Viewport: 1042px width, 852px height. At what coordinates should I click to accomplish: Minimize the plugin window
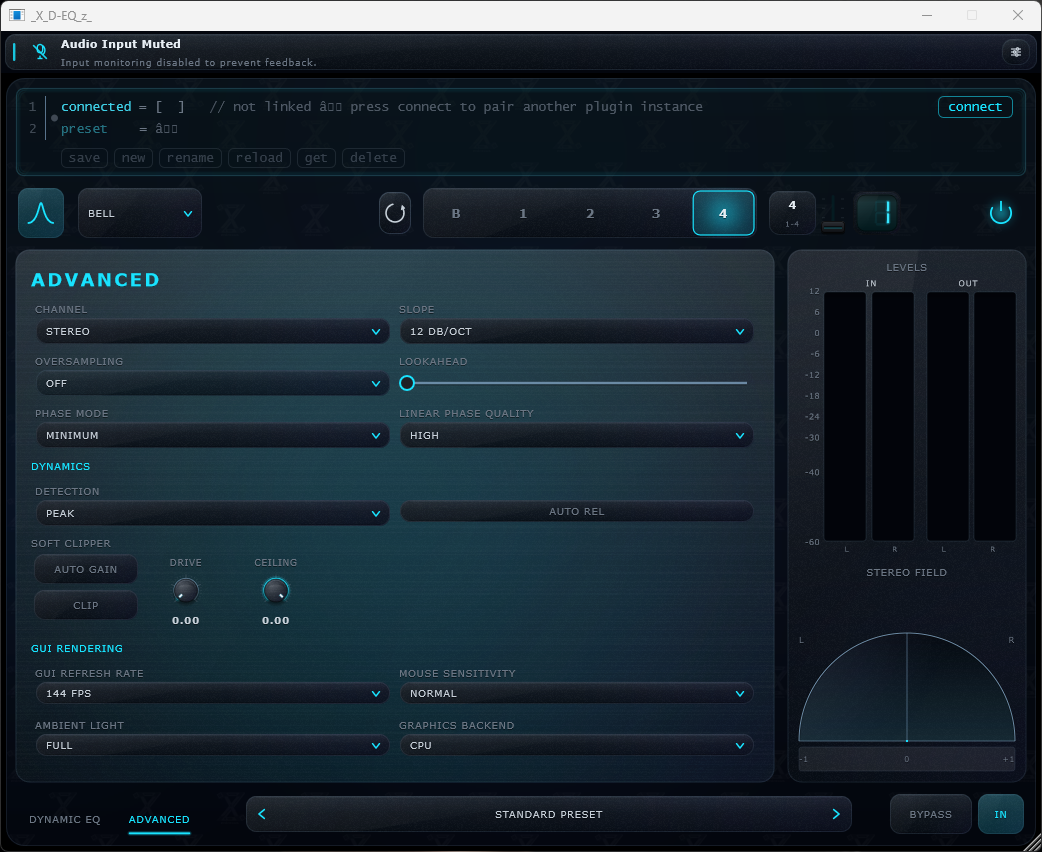click(927, 15)
